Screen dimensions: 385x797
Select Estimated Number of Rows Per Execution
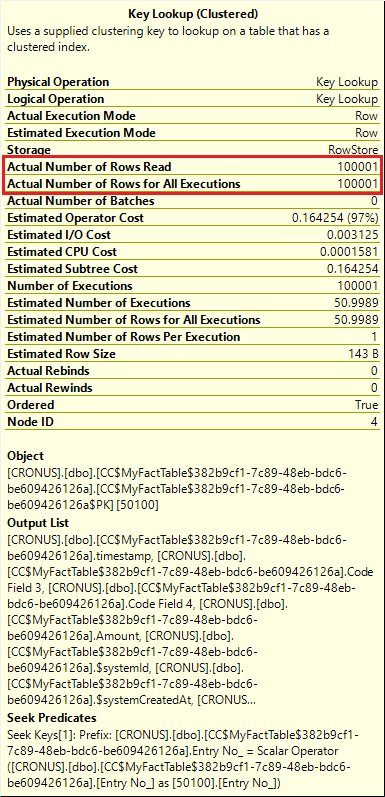point(124,337)
